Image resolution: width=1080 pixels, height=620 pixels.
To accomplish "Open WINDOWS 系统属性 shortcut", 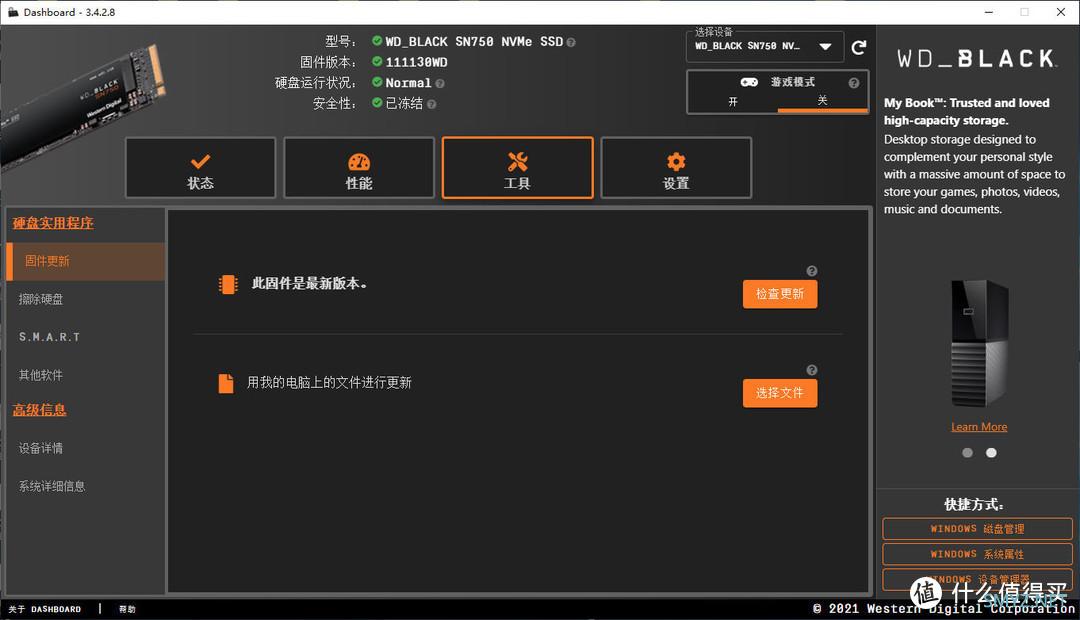I will pyautogui.click(x=977, y=554).
